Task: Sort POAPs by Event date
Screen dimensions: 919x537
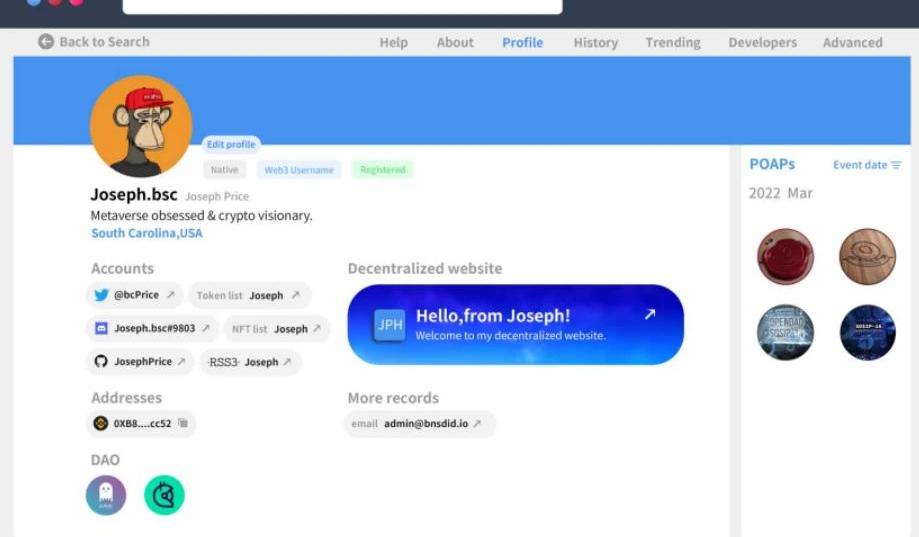Action: click(867, 165)
